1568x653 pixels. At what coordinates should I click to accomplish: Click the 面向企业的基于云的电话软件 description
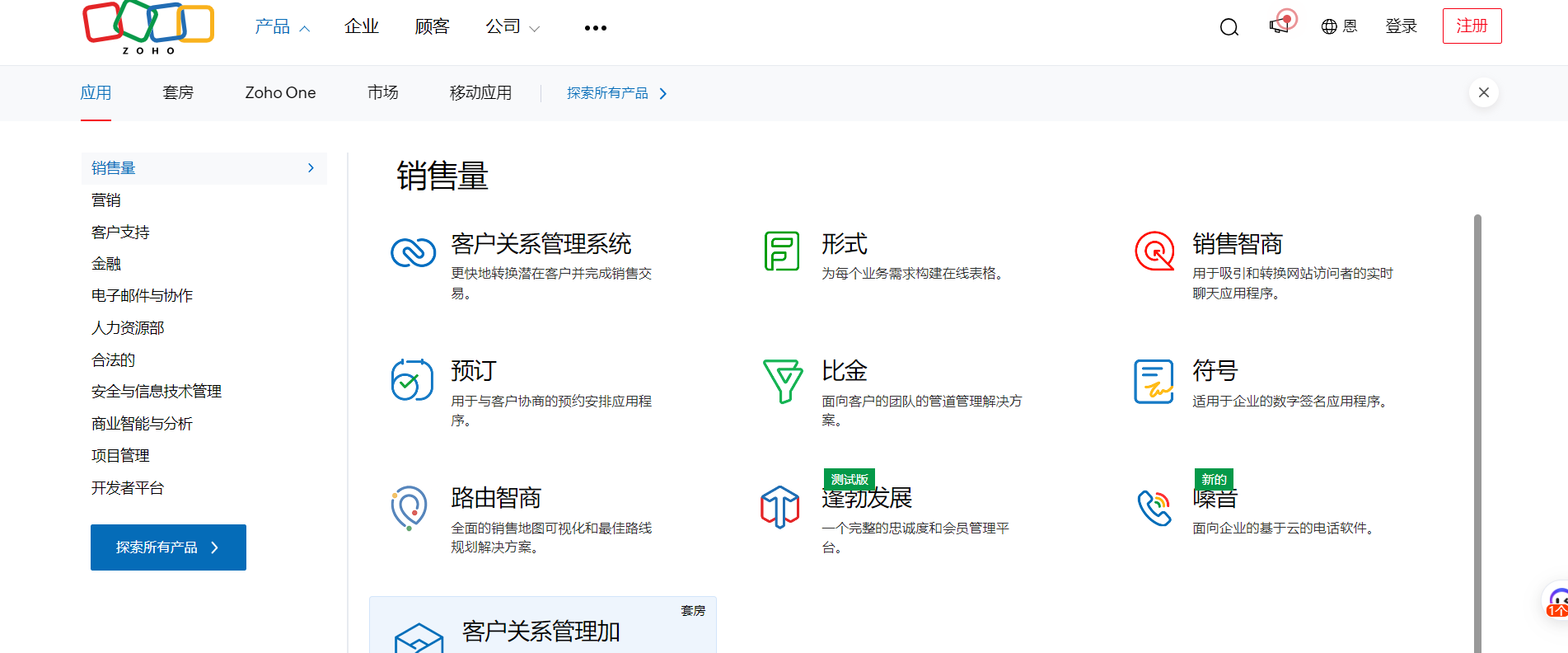point(1285,529)
